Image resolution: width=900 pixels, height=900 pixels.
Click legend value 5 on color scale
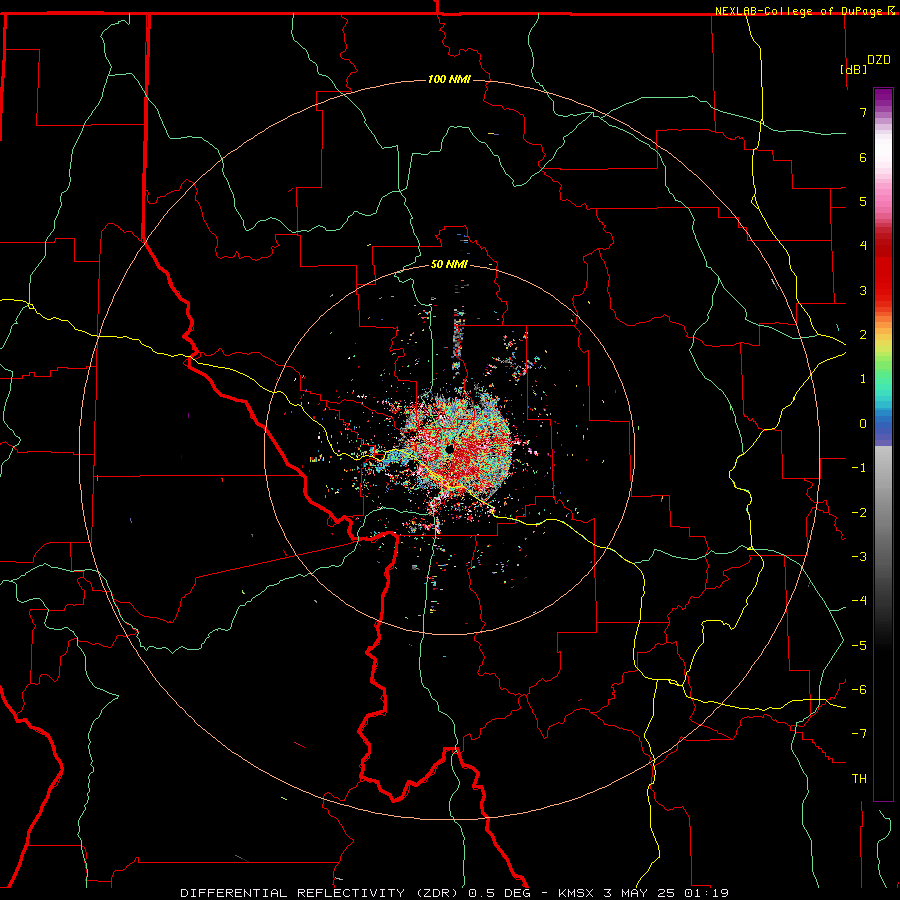point(863,201)
